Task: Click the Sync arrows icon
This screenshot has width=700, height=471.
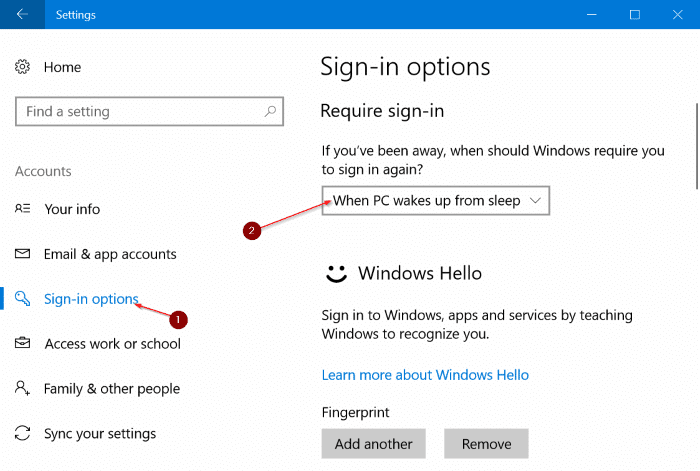Action: (x=22, y=433)
